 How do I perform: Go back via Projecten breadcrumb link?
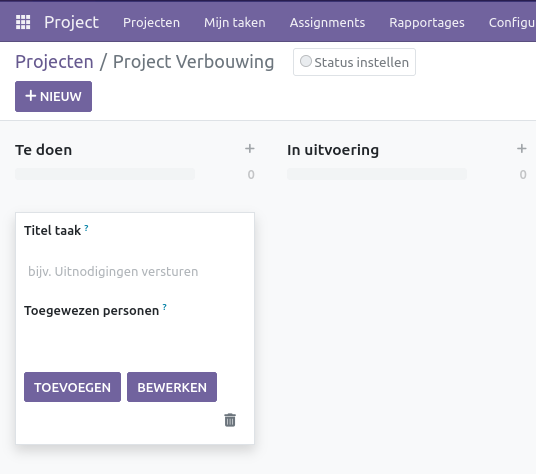54,62
